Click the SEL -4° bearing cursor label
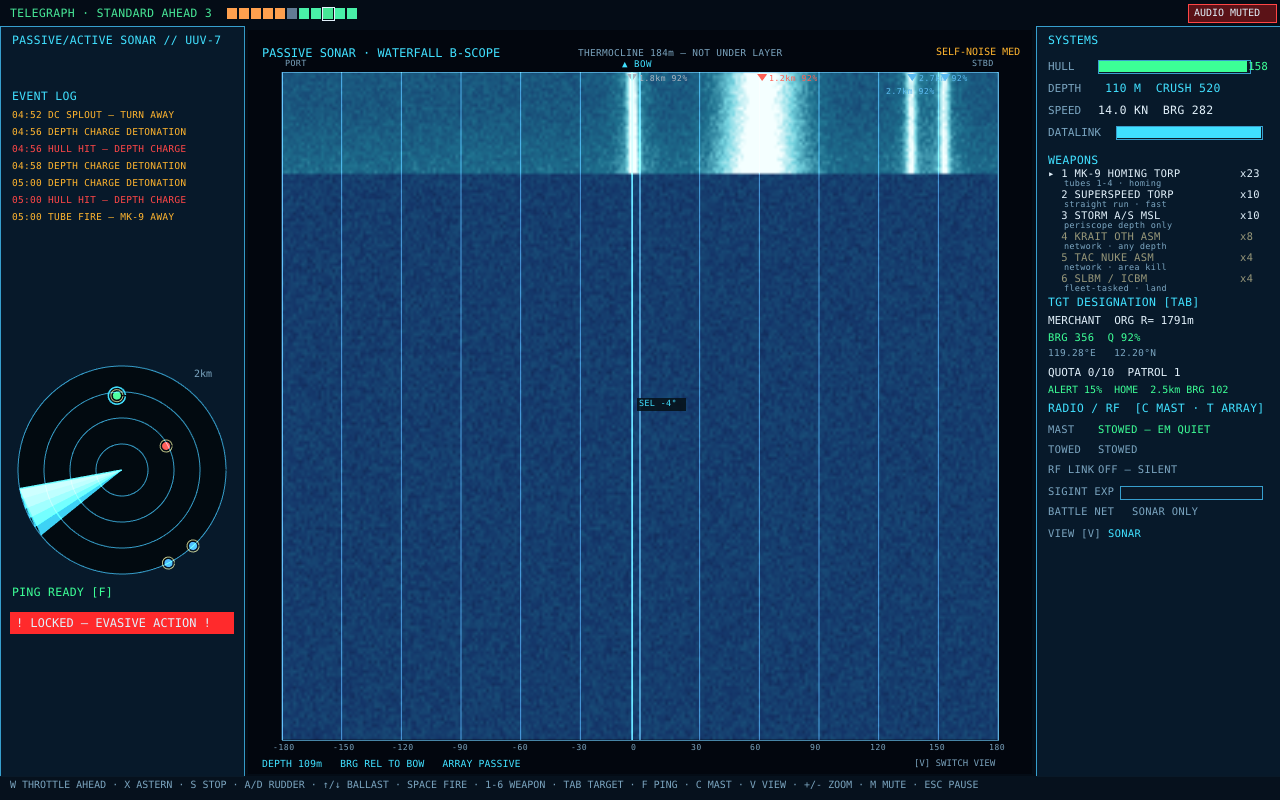 tap(661, 404)
